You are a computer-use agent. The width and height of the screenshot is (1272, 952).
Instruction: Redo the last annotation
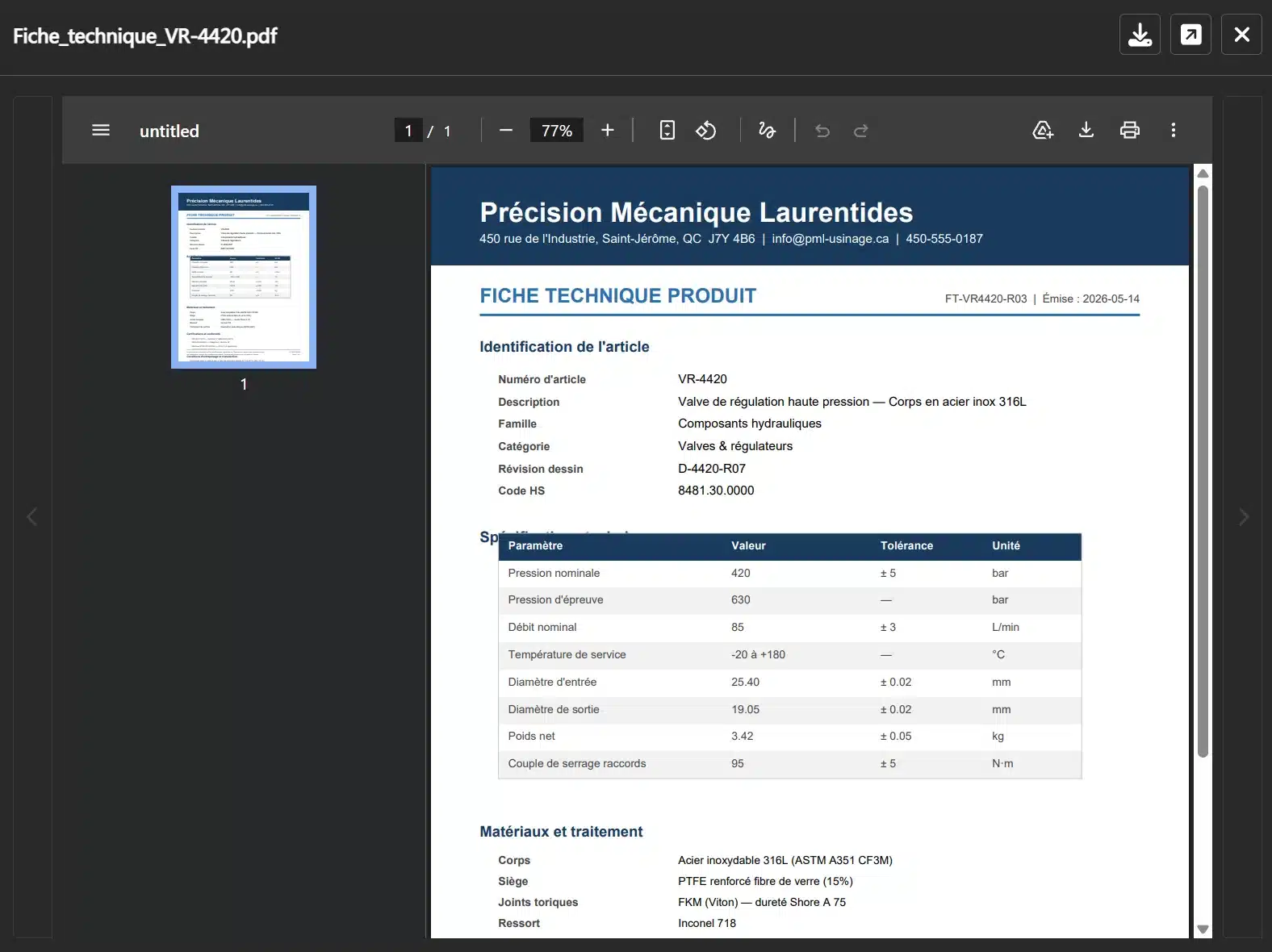click(x=861, y=130)
